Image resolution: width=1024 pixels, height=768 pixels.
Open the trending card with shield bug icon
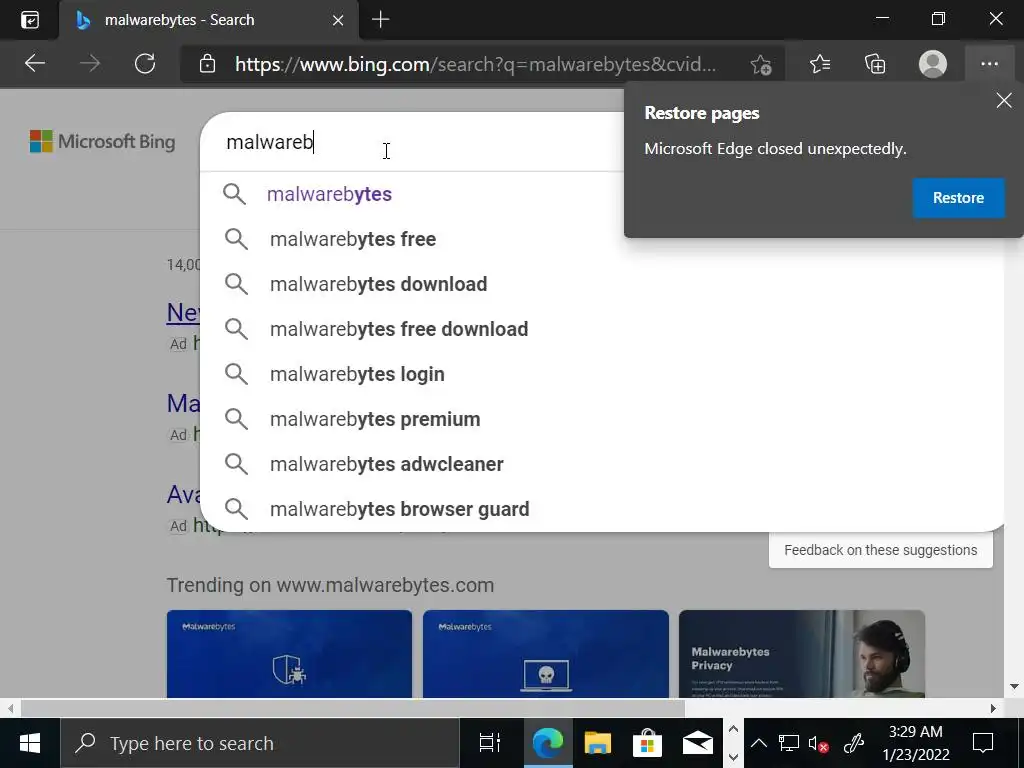click(289, 654)
